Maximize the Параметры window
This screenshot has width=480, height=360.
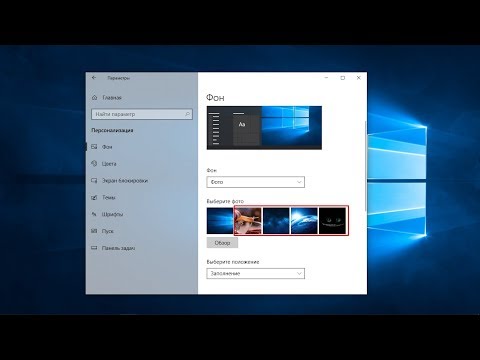[x=343, y=78]
